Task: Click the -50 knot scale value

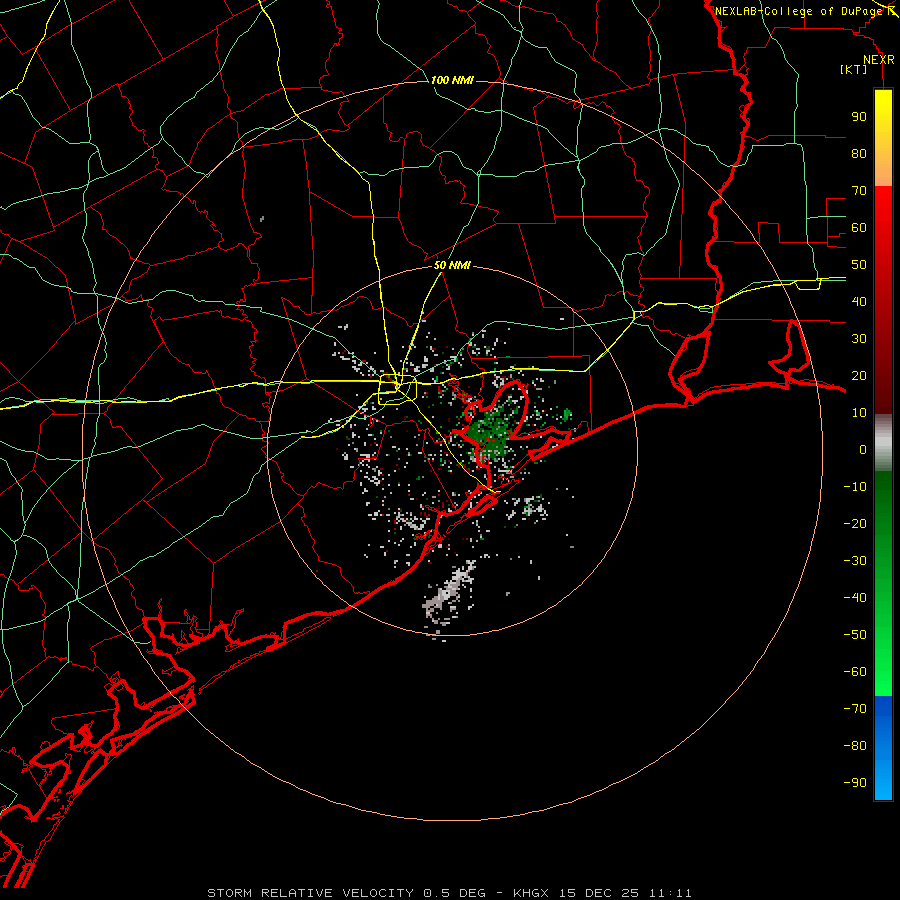Action: point(855,635)
